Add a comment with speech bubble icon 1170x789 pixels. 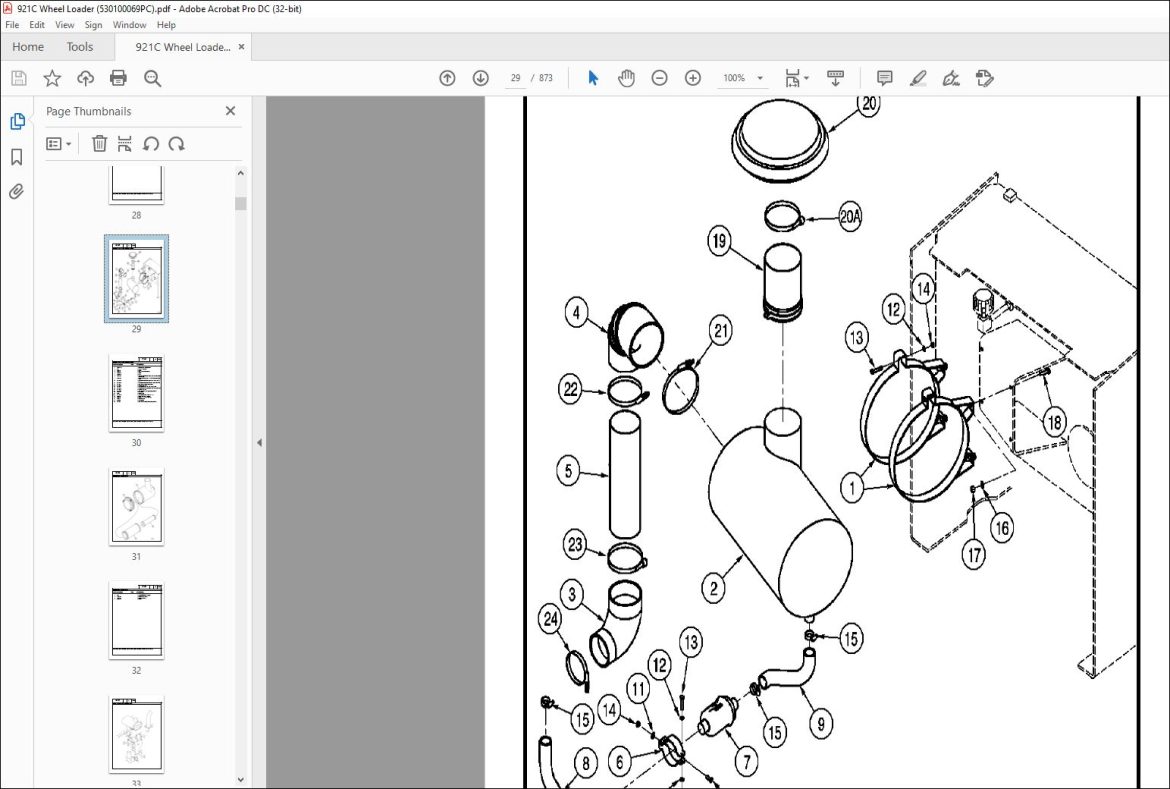pos(885,78)
